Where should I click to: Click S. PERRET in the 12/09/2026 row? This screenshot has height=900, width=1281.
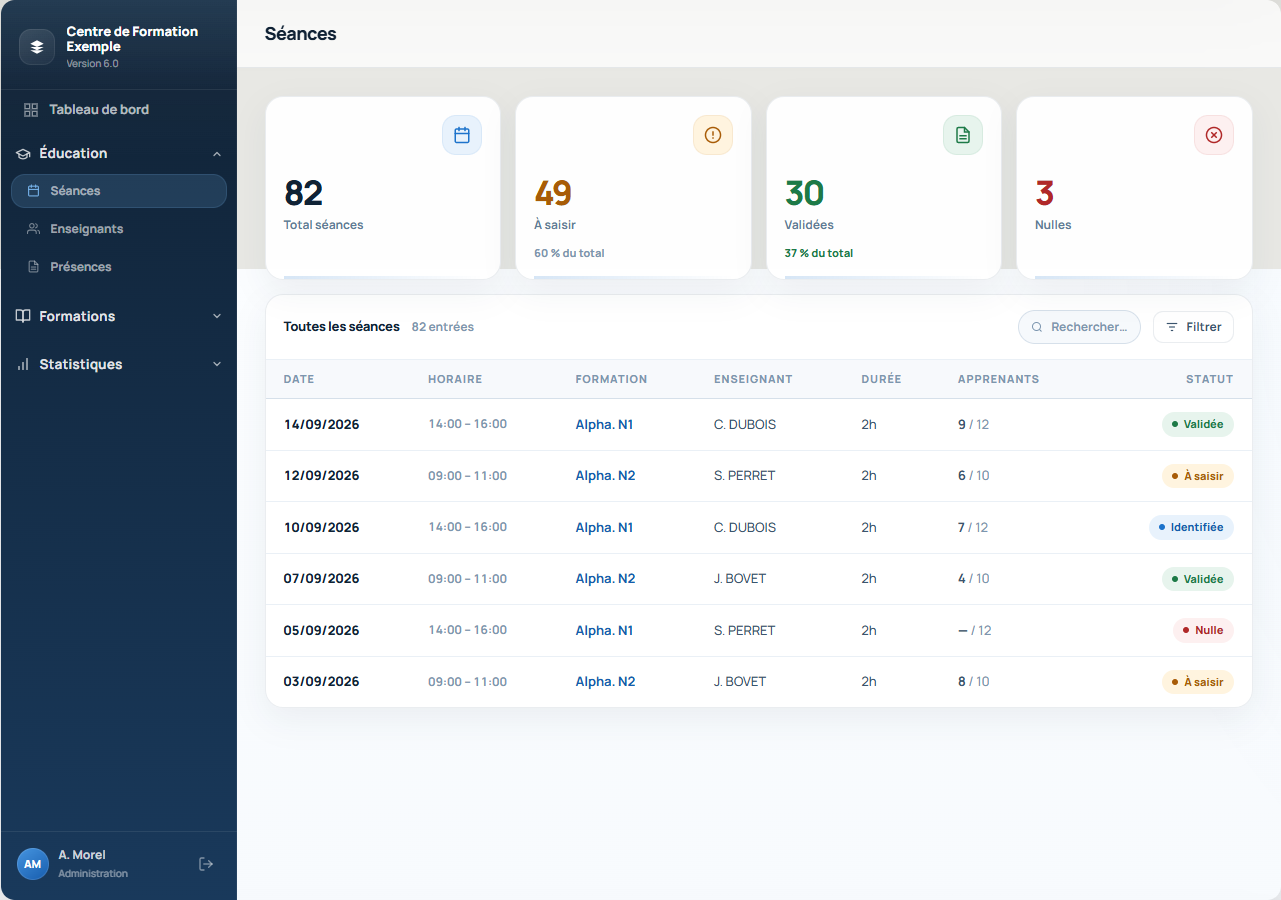(x=744, y=476)
